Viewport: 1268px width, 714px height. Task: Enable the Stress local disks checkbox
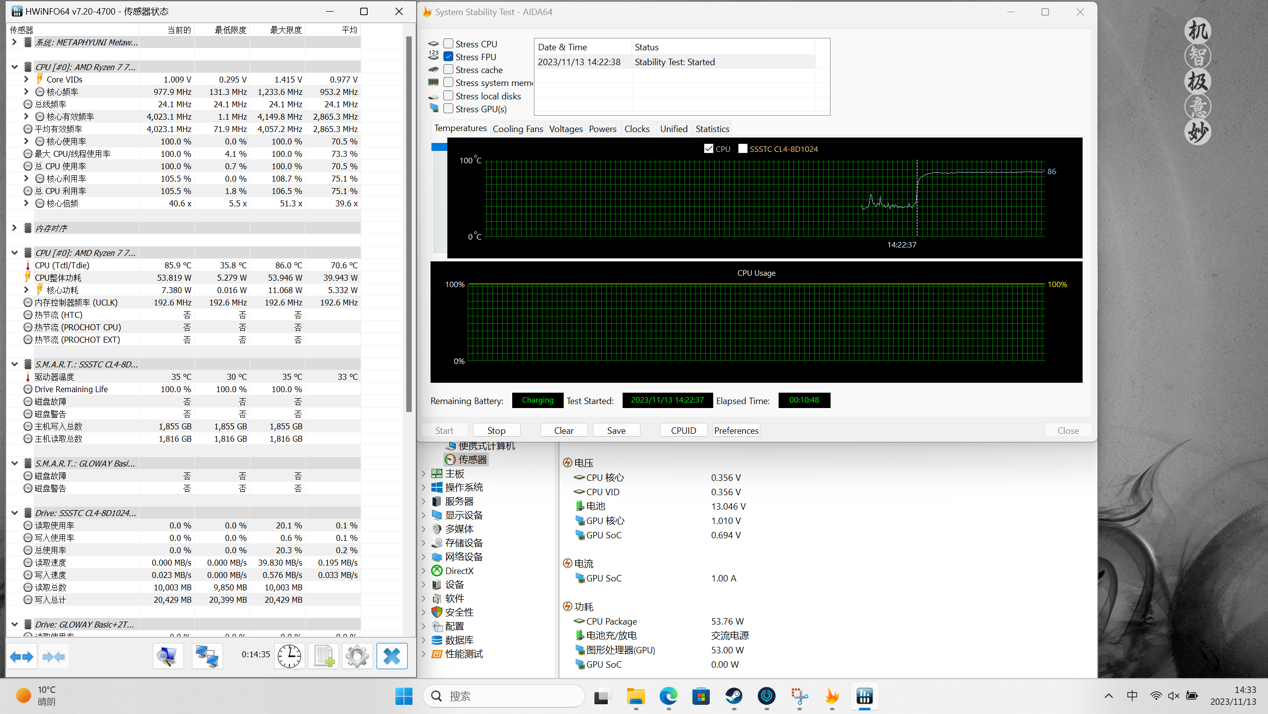[x=449, y=96]
